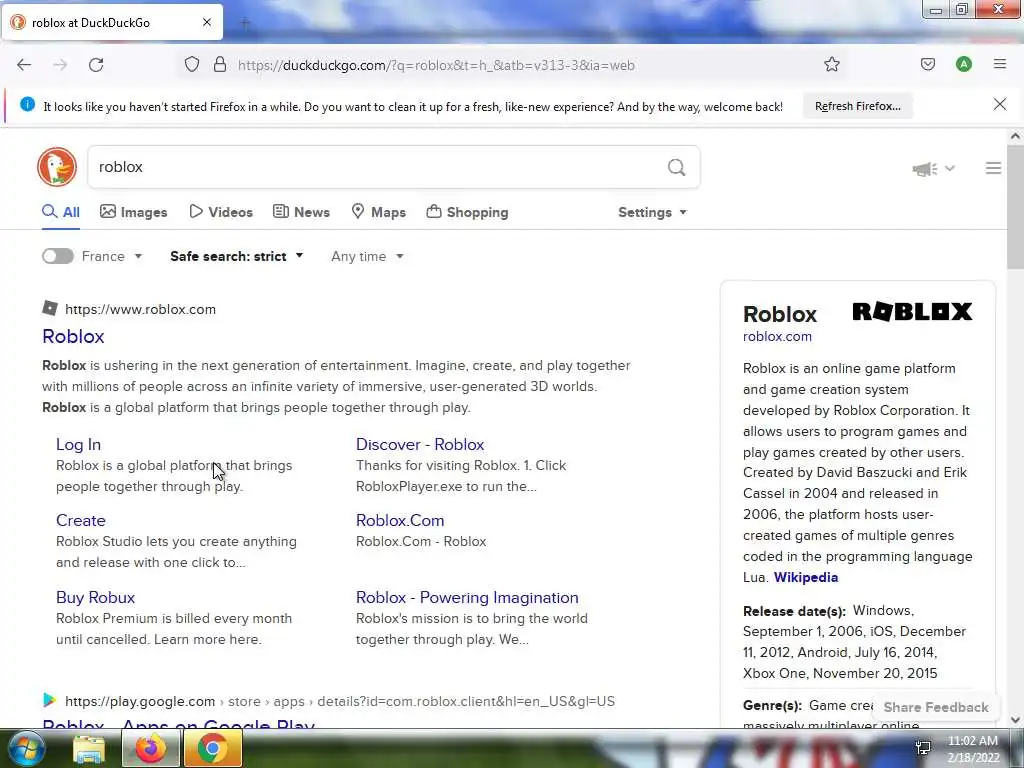Click the browser address bar URL

coord(436,65)
